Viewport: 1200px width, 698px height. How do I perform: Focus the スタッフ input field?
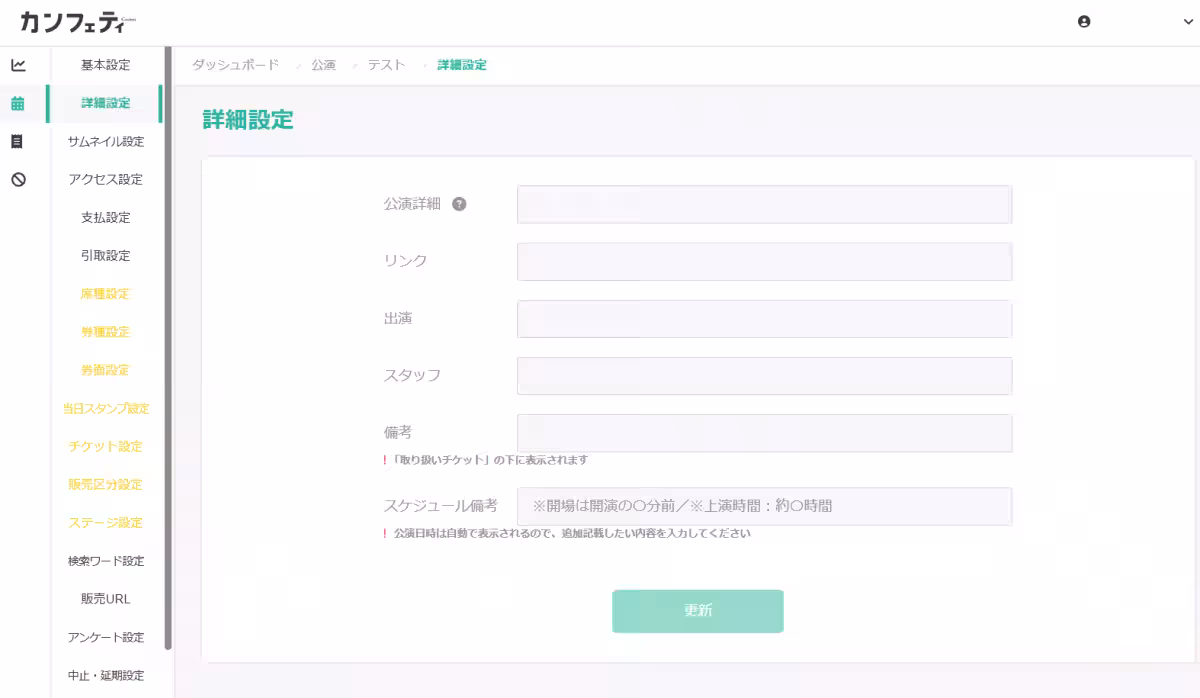[x=765, y=376]
